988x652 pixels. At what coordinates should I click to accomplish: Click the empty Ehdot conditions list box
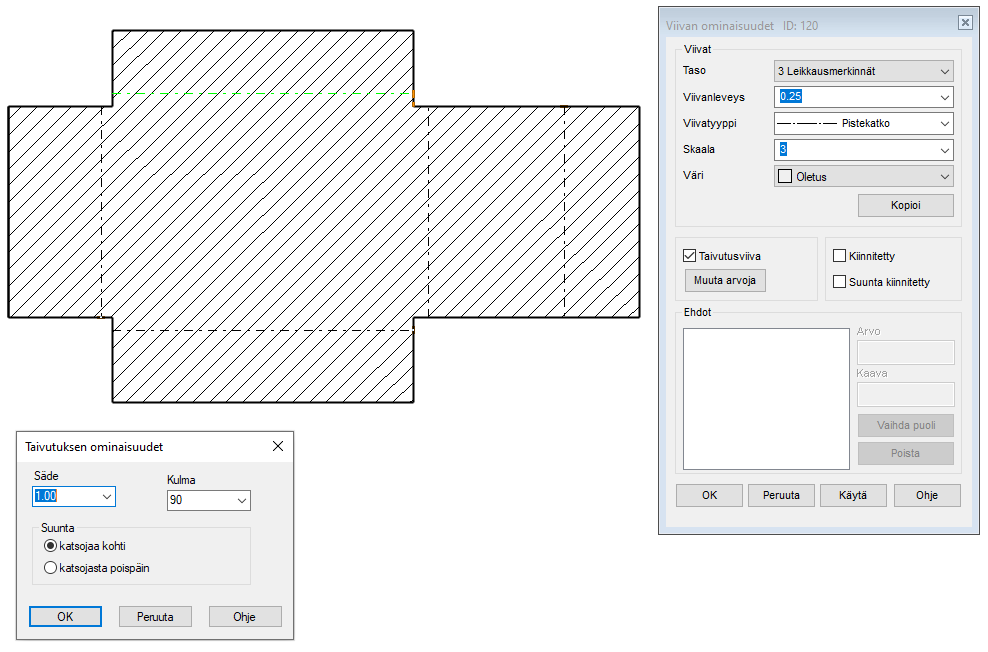(x=766, y=398)
